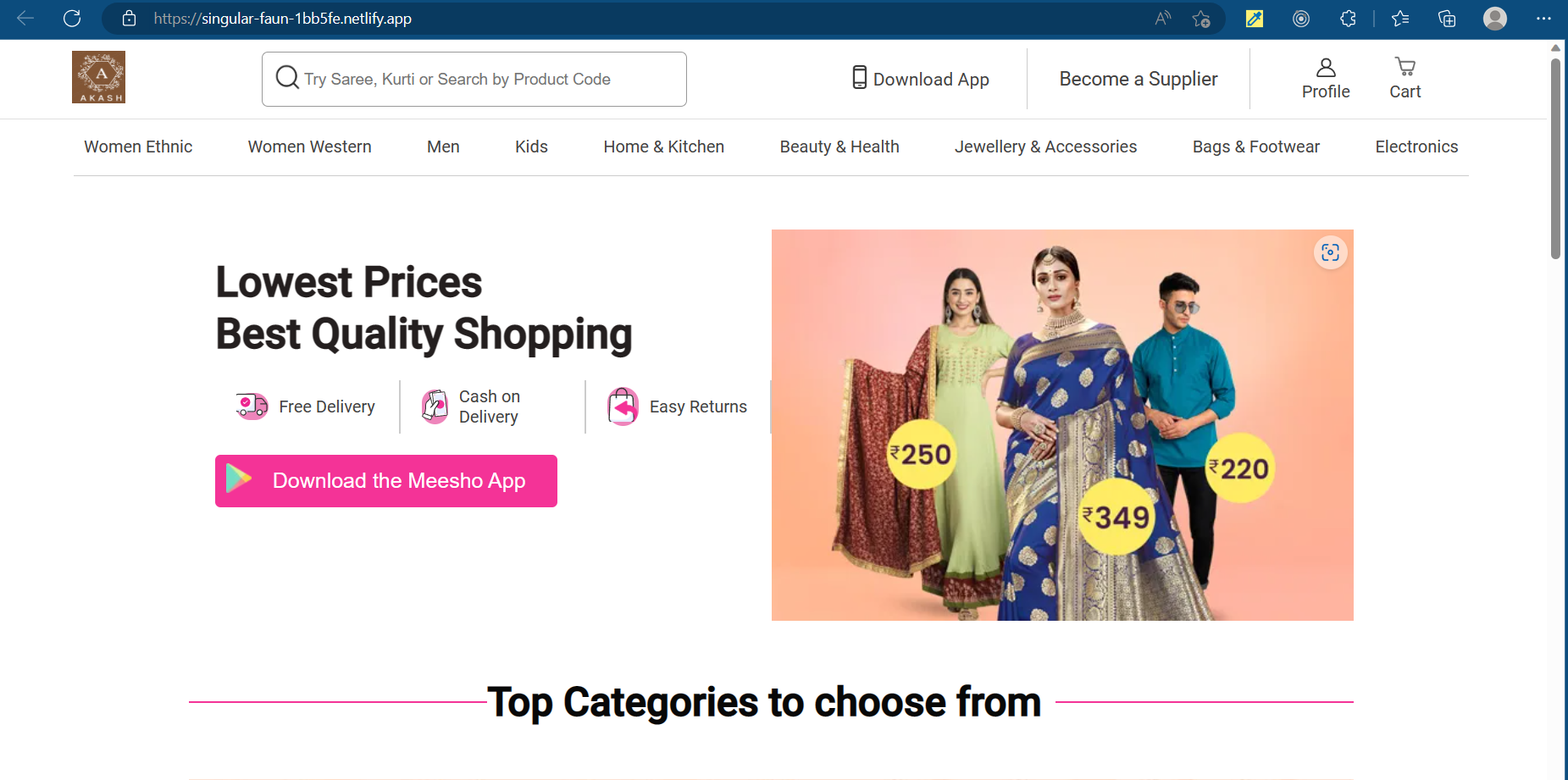View the Cart icon
The height and width of the screenshot is (780, 1568).
tap(1405, 65)
